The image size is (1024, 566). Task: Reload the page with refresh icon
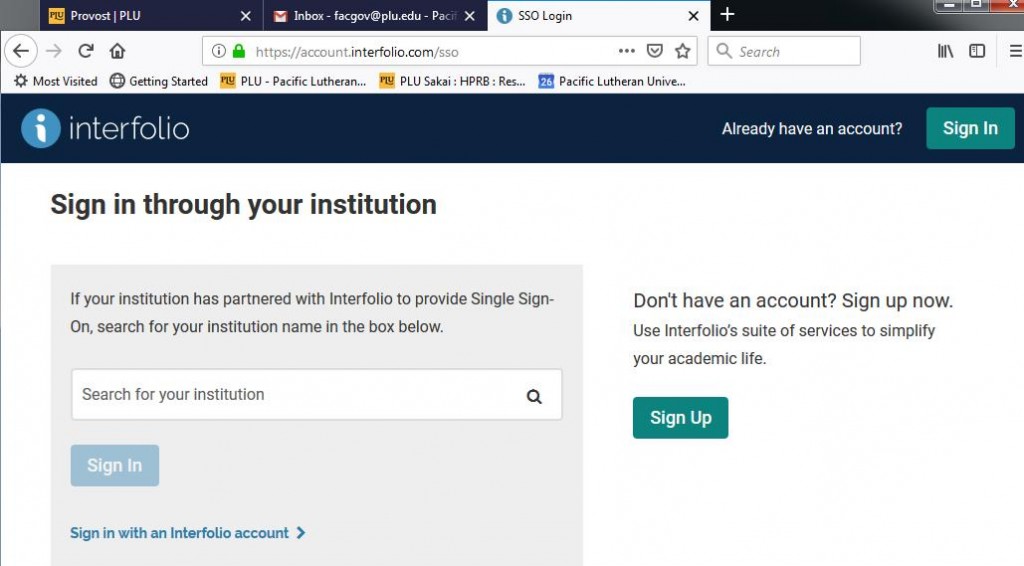(86, 51)
